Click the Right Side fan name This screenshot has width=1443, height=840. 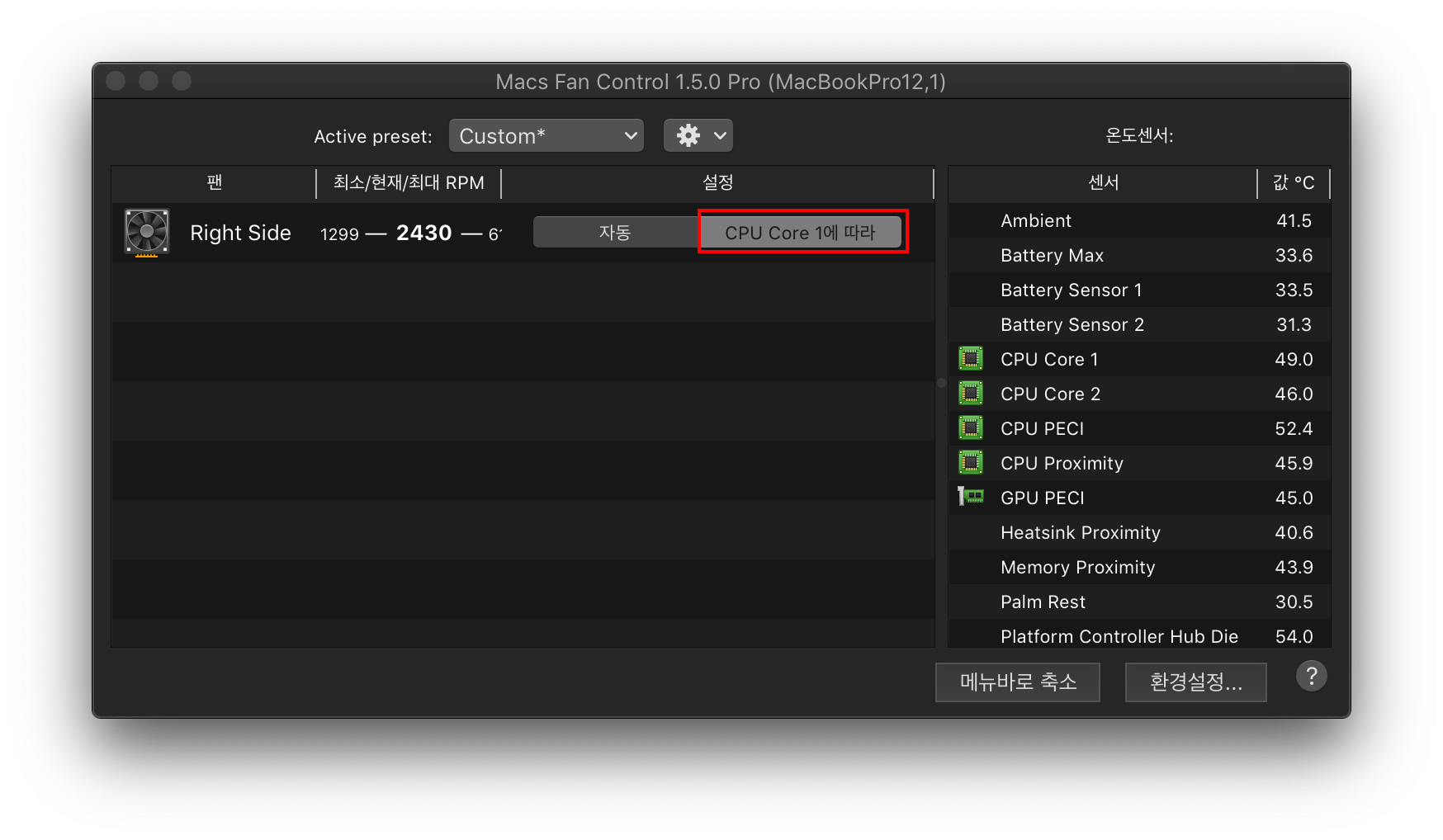click(240, 233)
